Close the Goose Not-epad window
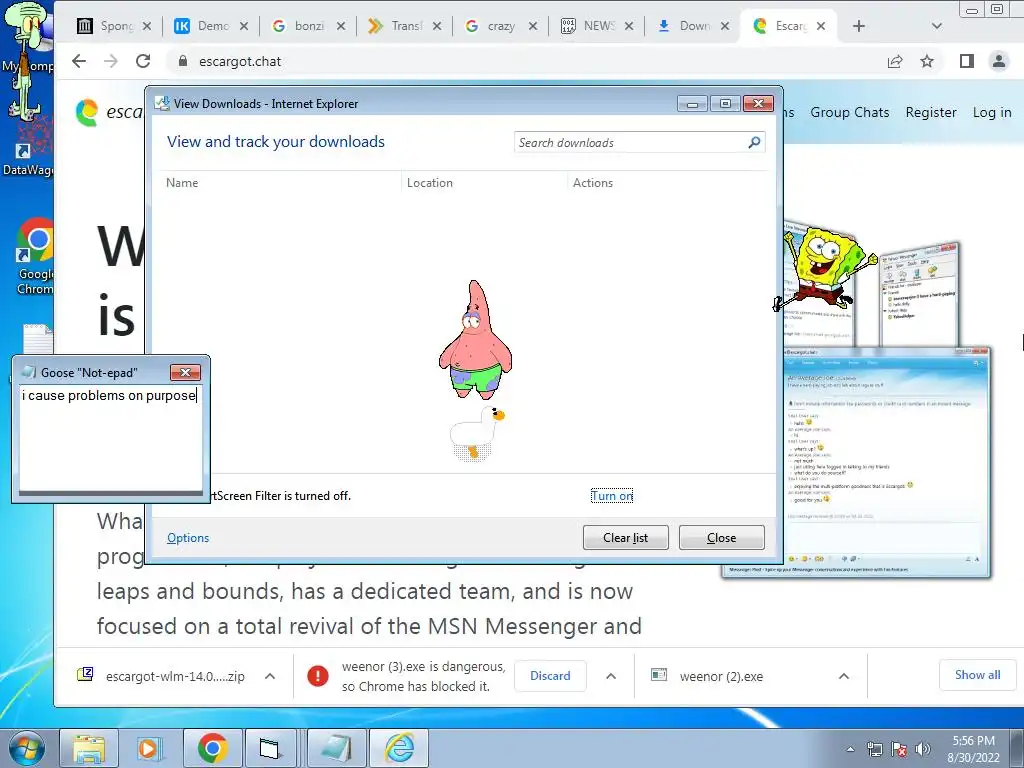The height and width of the screenshot is (768, 1024). coord(185,372)
